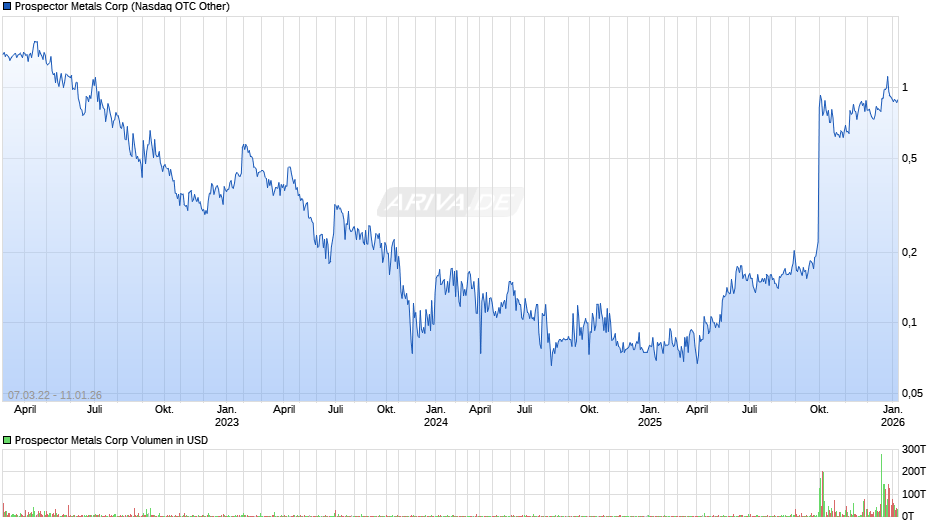
Task: Click the 'Jan. 2024' time axis label
Action: point(436,416)
